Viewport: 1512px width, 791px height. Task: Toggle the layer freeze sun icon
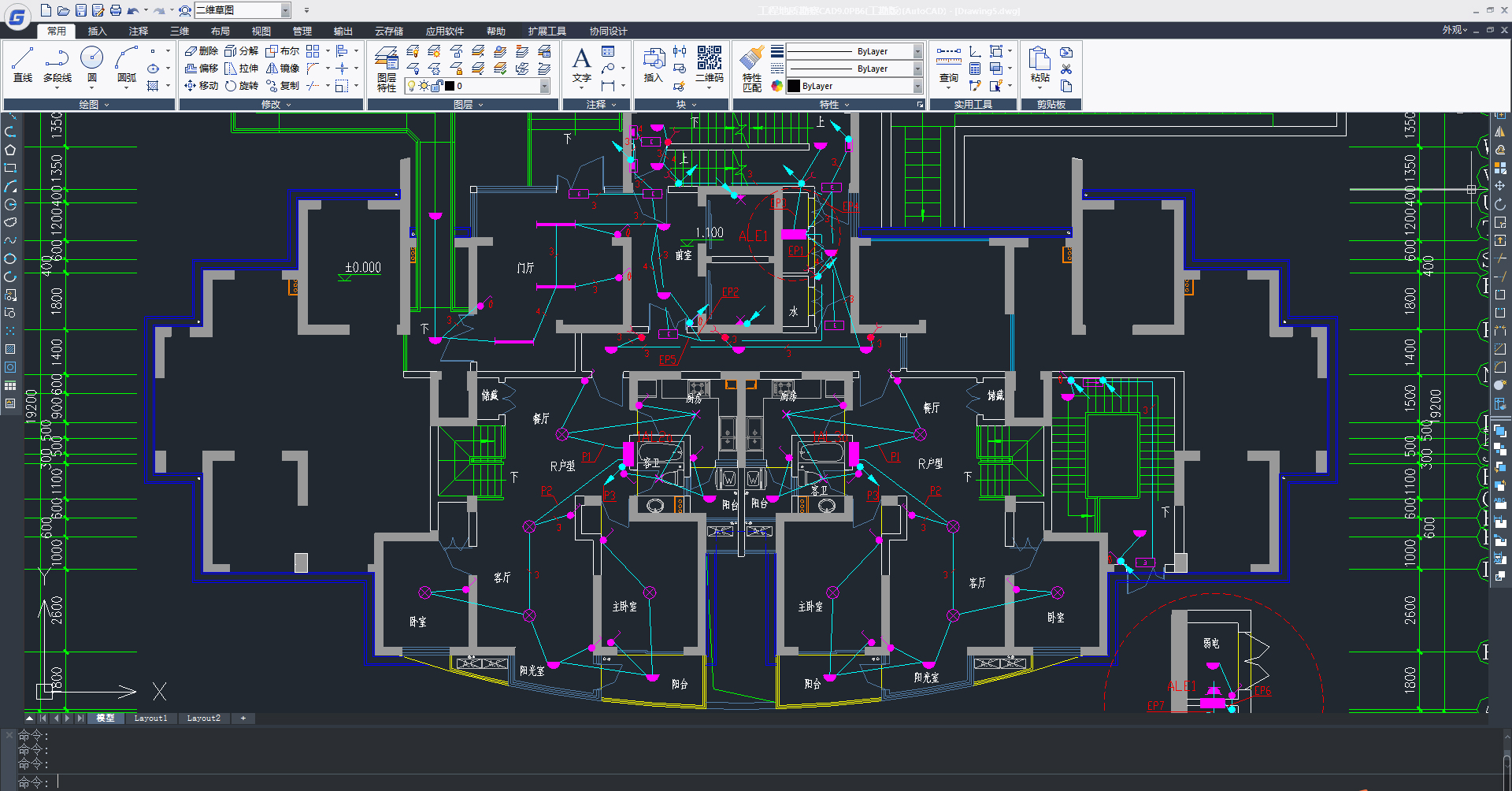(424, 86)
